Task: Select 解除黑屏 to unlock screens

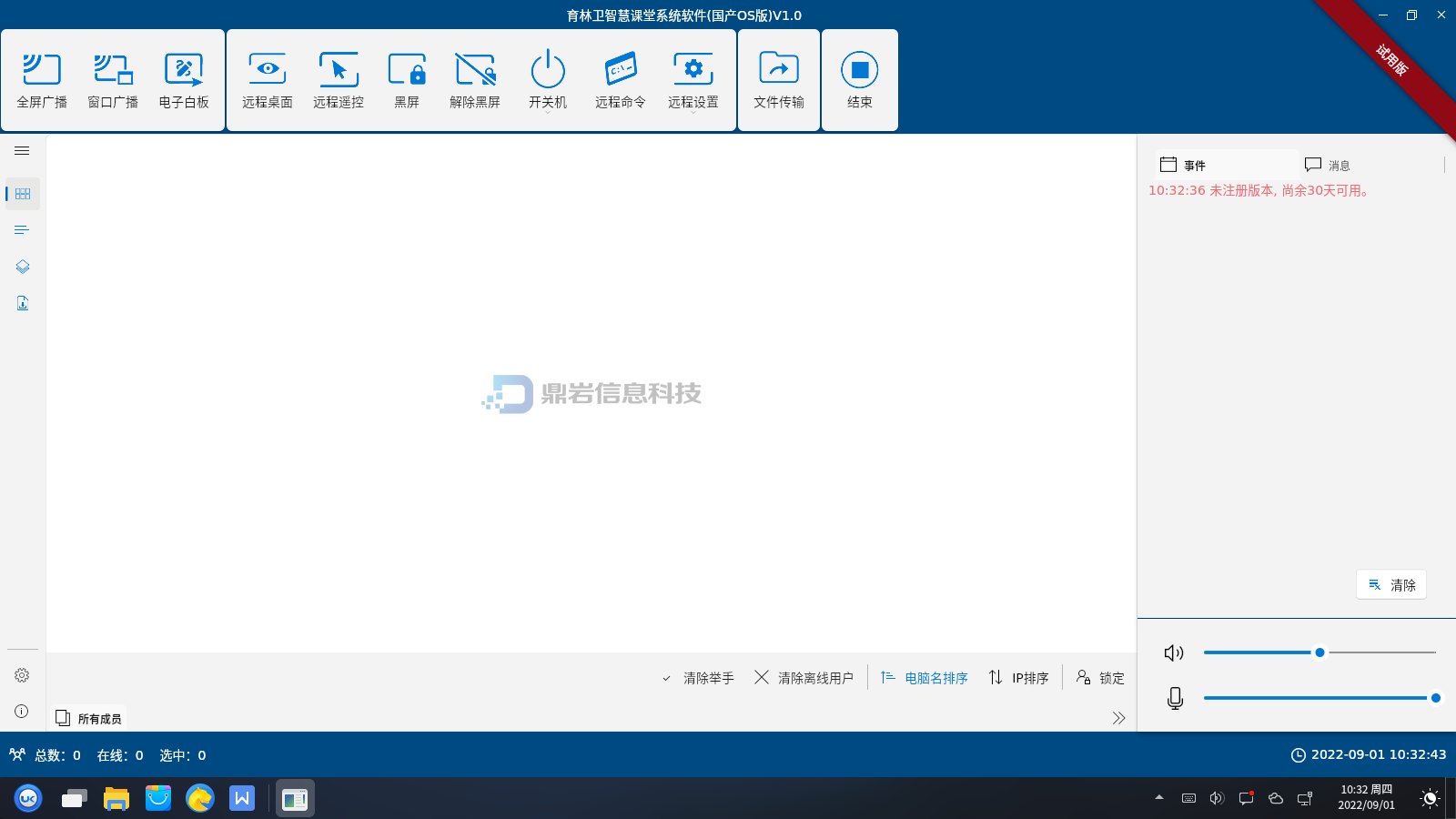Action: (x=475, y=80)
